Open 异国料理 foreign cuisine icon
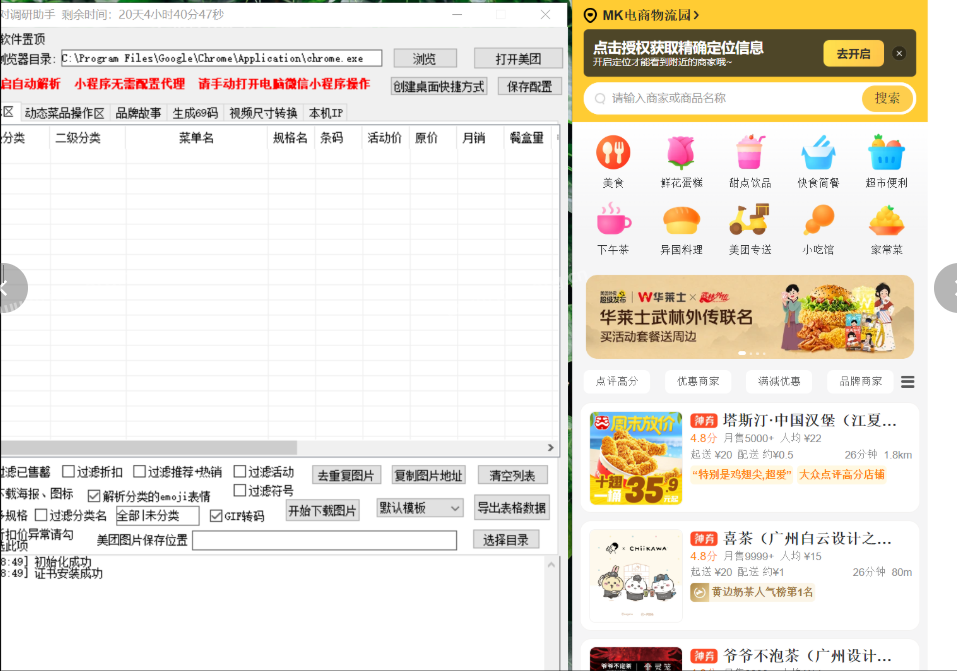 tap(681, 219)
